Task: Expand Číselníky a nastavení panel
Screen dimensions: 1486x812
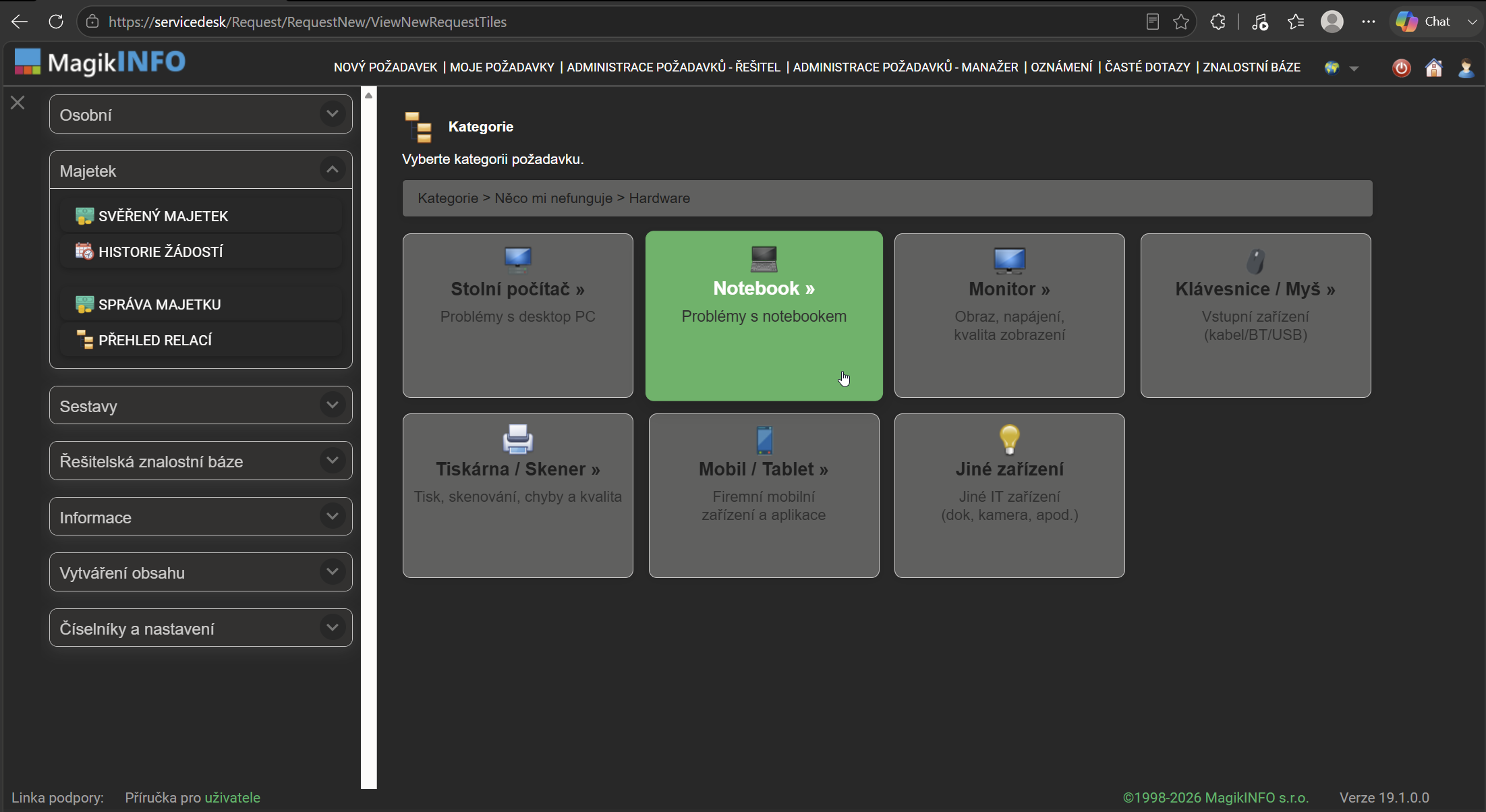Action: [200, 628]
